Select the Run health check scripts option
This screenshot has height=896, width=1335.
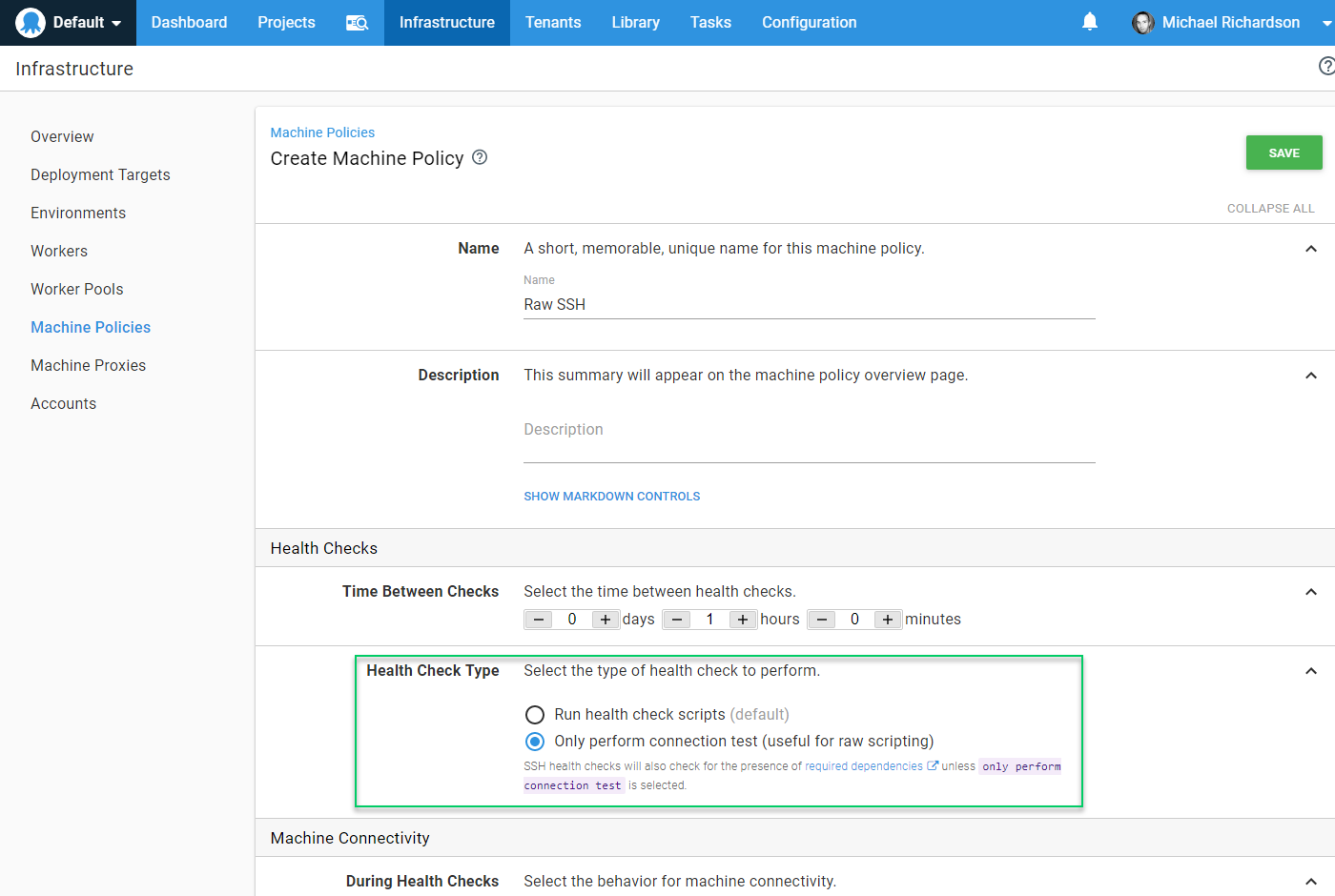tap(534, 714)
